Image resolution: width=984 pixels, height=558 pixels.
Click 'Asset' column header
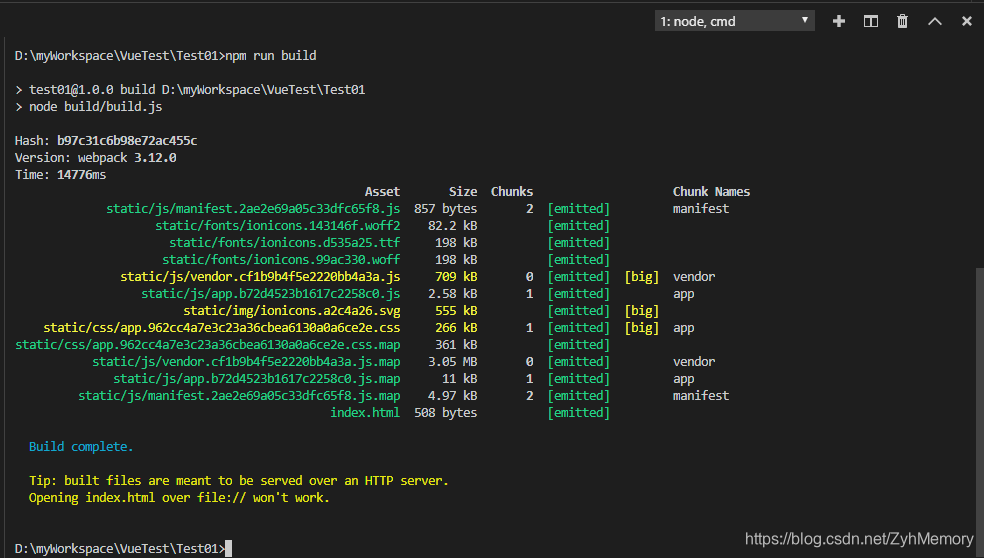(382, 191)
